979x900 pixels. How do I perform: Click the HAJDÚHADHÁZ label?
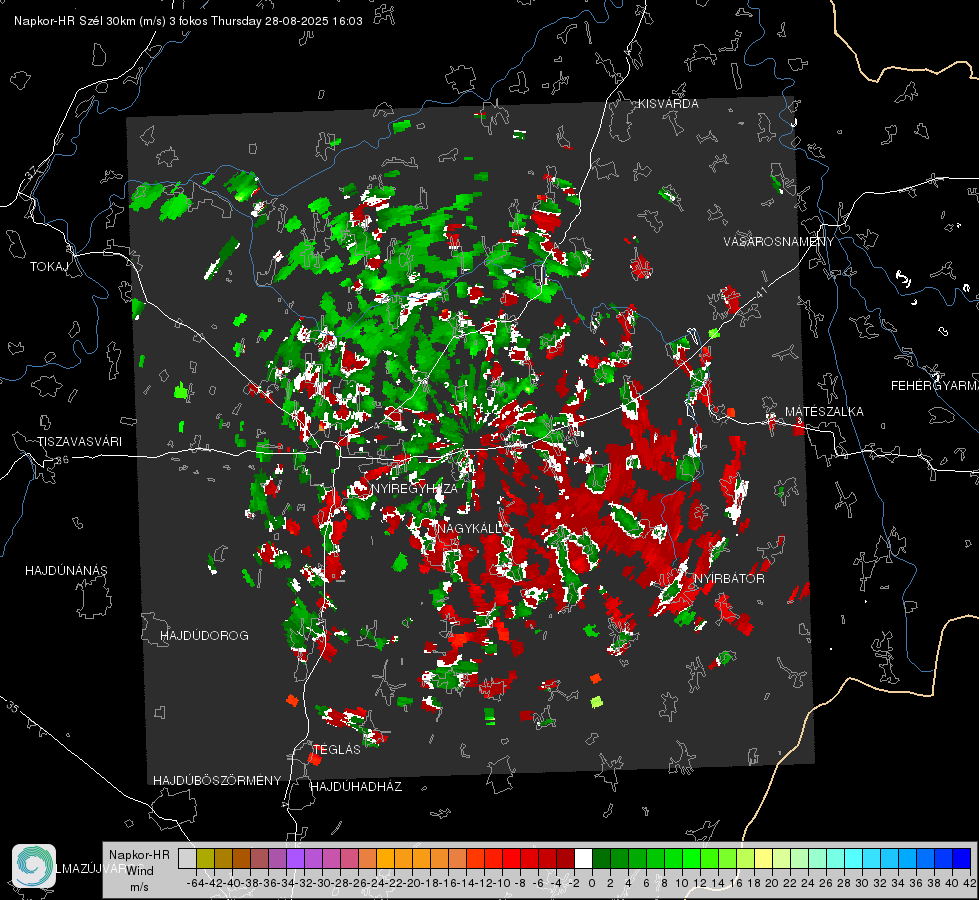pyautogui.click(x=356, y=787)
